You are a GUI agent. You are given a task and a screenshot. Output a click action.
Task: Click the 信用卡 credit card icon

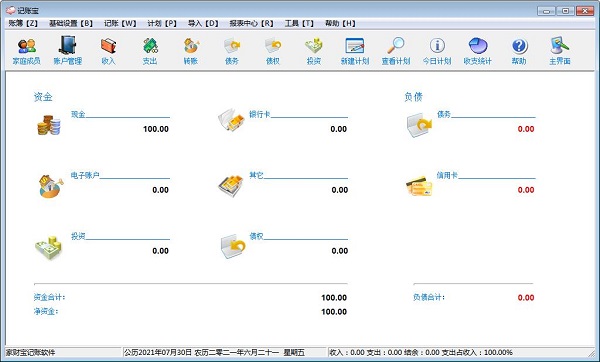(x=419, y=186)
